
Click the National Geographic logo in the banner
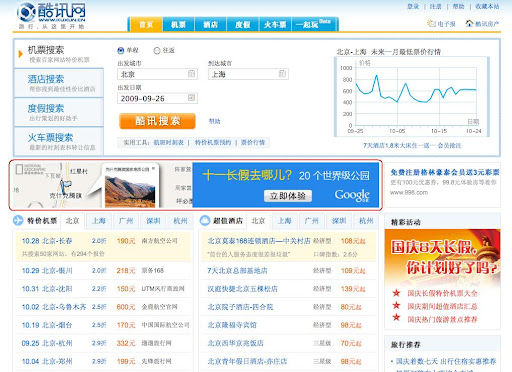pos(31,169)
